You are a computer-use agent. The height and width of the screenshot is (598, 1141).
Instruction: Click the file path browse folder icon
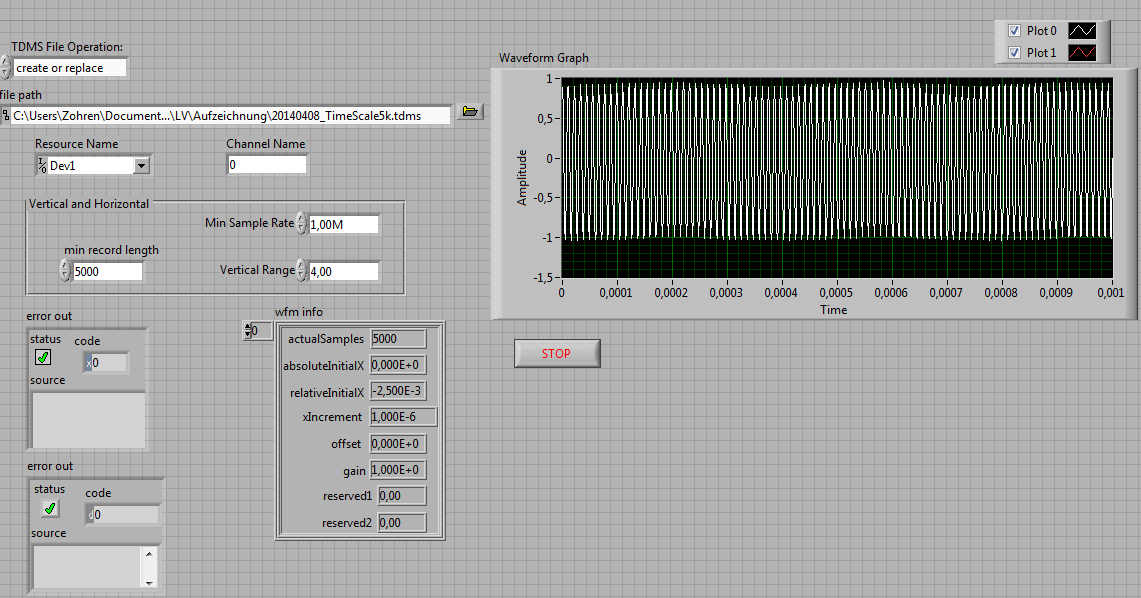click(x=470, y=112)
